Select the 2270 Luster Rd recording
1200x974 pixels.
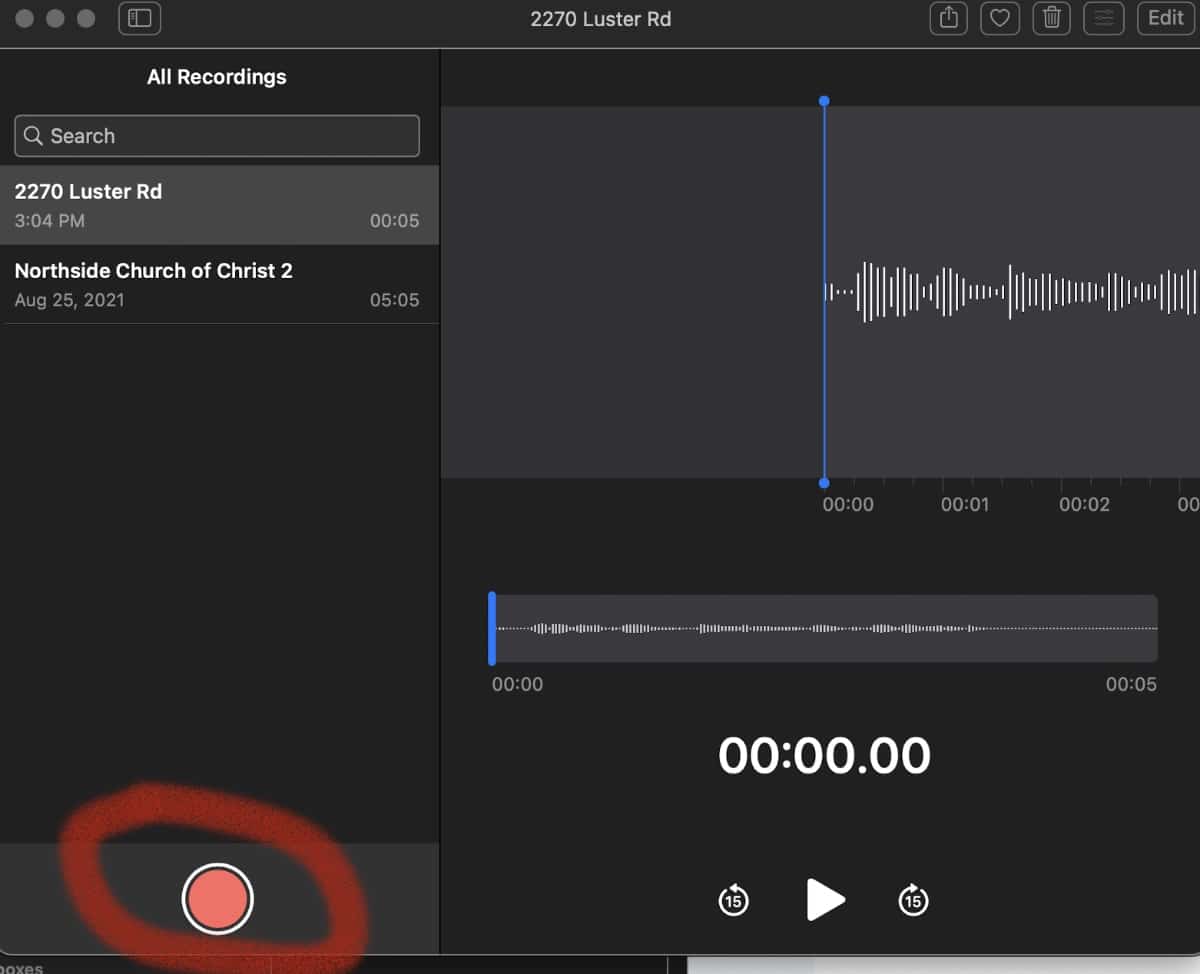217,205
